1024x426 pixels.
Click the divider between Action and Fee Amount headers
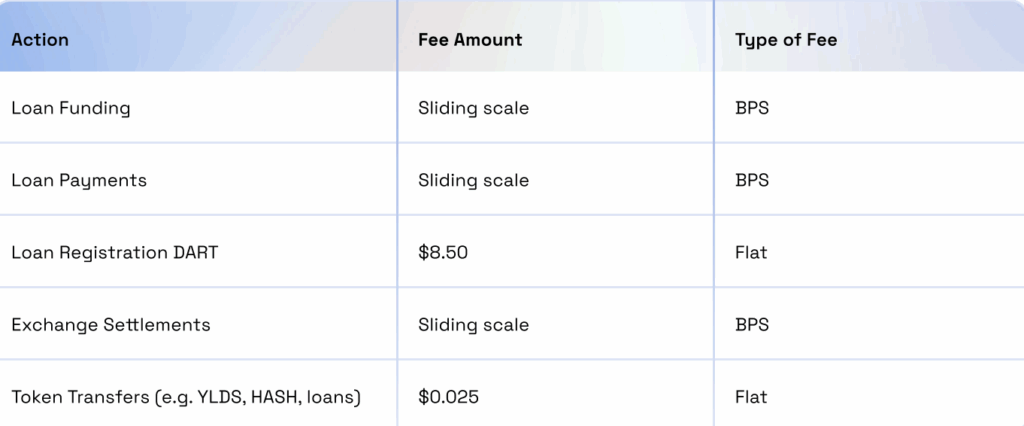397,36
